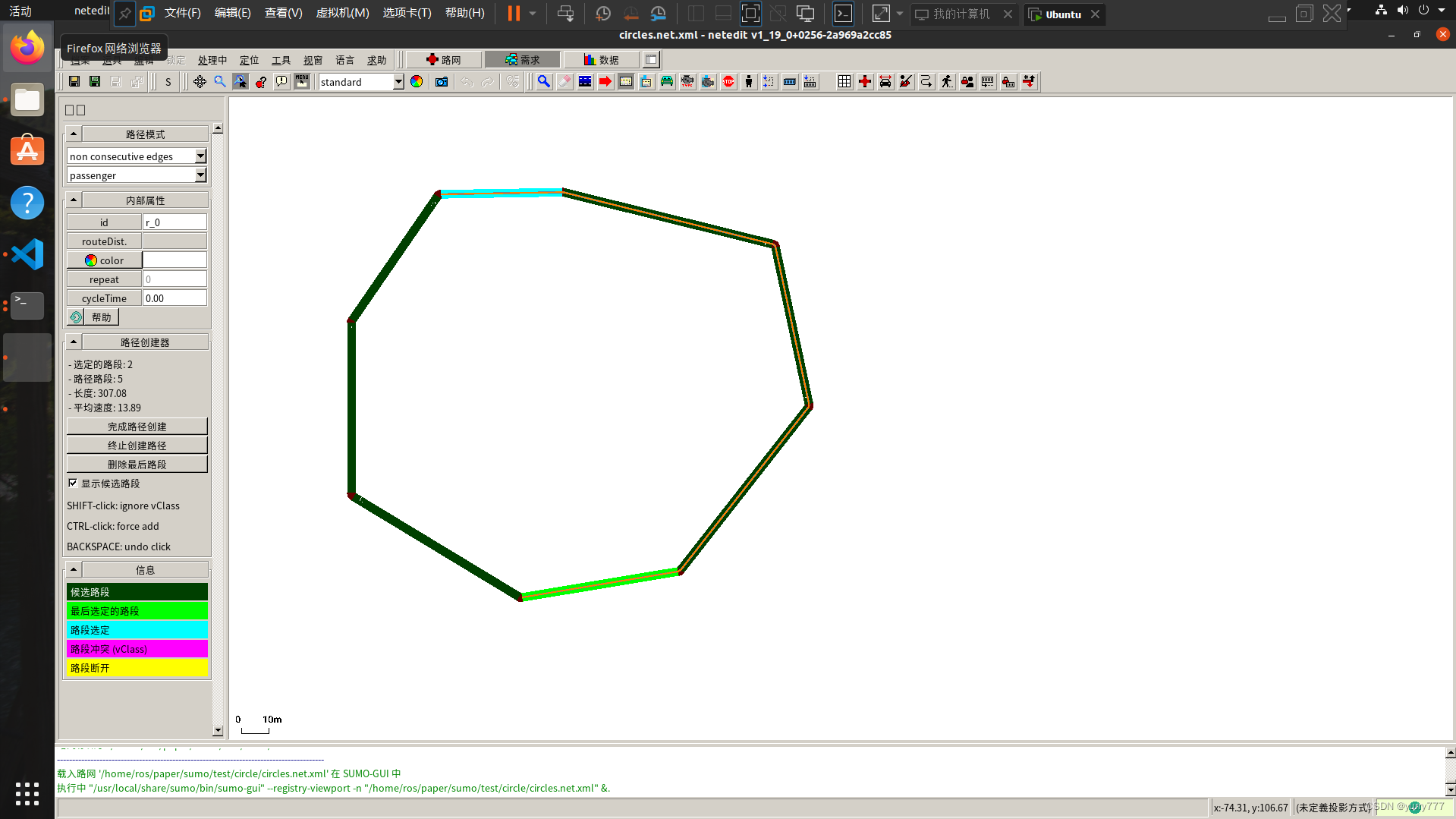Switch to the 路网 supermode tab
The image size is (1456, 819).
pos(444,60)
